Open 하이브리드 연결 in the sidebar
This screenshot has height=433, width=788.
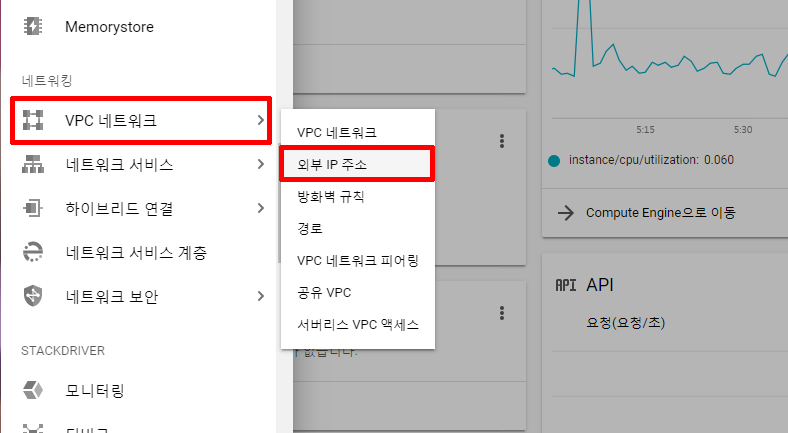[x=119, y=208]
